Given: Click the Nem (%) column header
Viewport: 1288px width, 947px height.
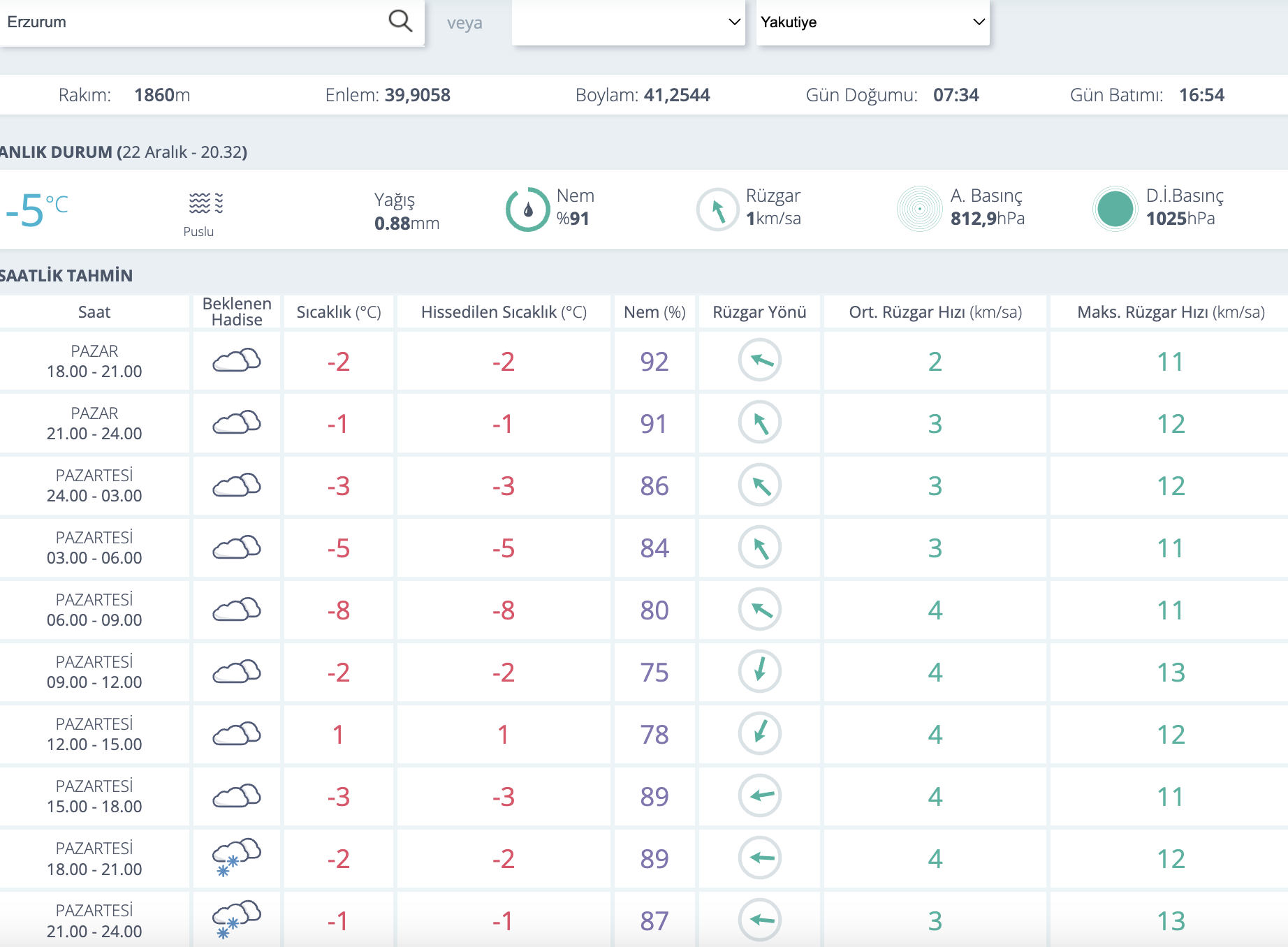Looking at the screenshot, I should point(654,312).
